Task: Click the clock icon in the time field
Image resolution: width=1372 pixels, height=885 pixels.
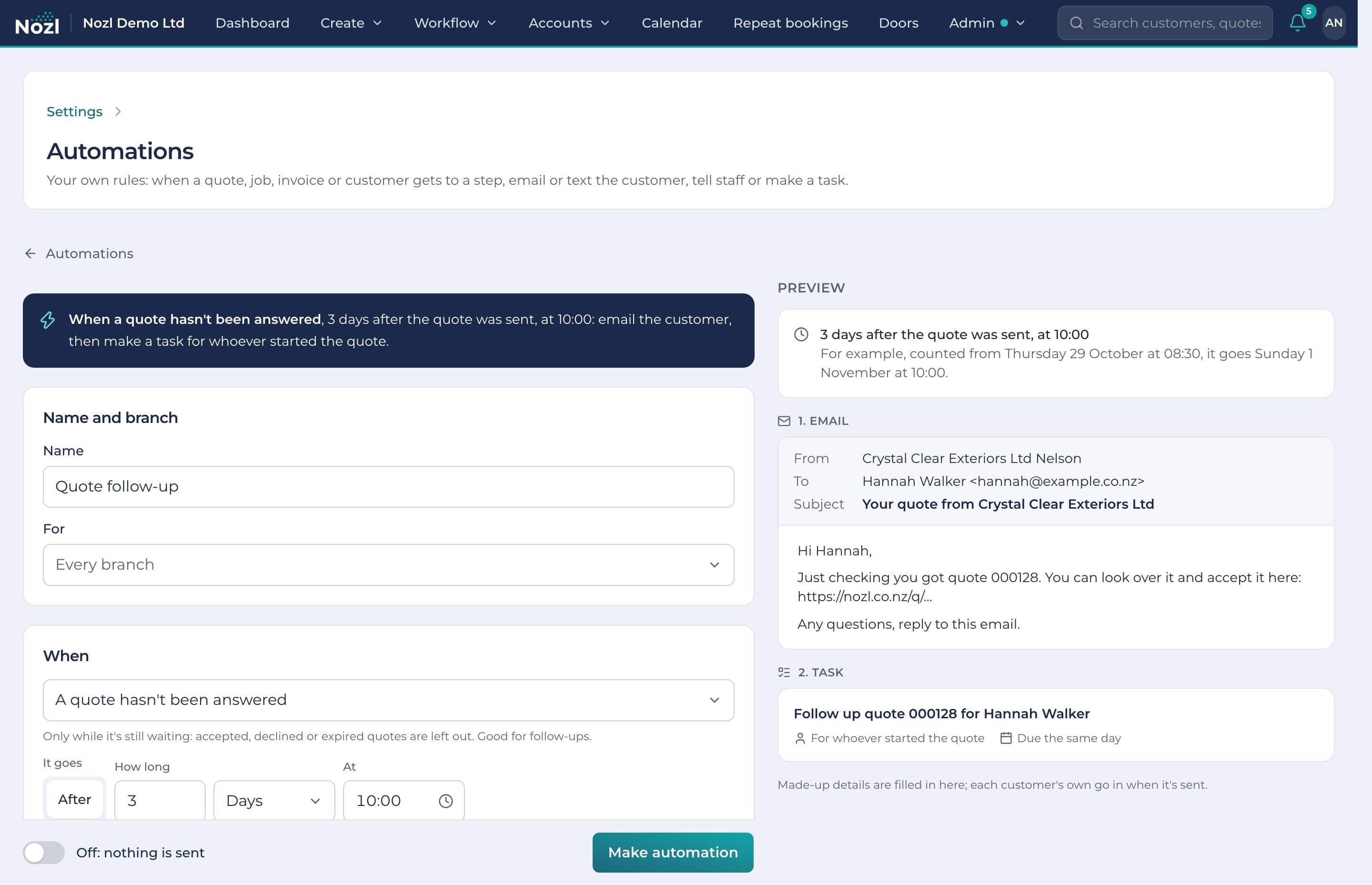Action: point(445,801)
